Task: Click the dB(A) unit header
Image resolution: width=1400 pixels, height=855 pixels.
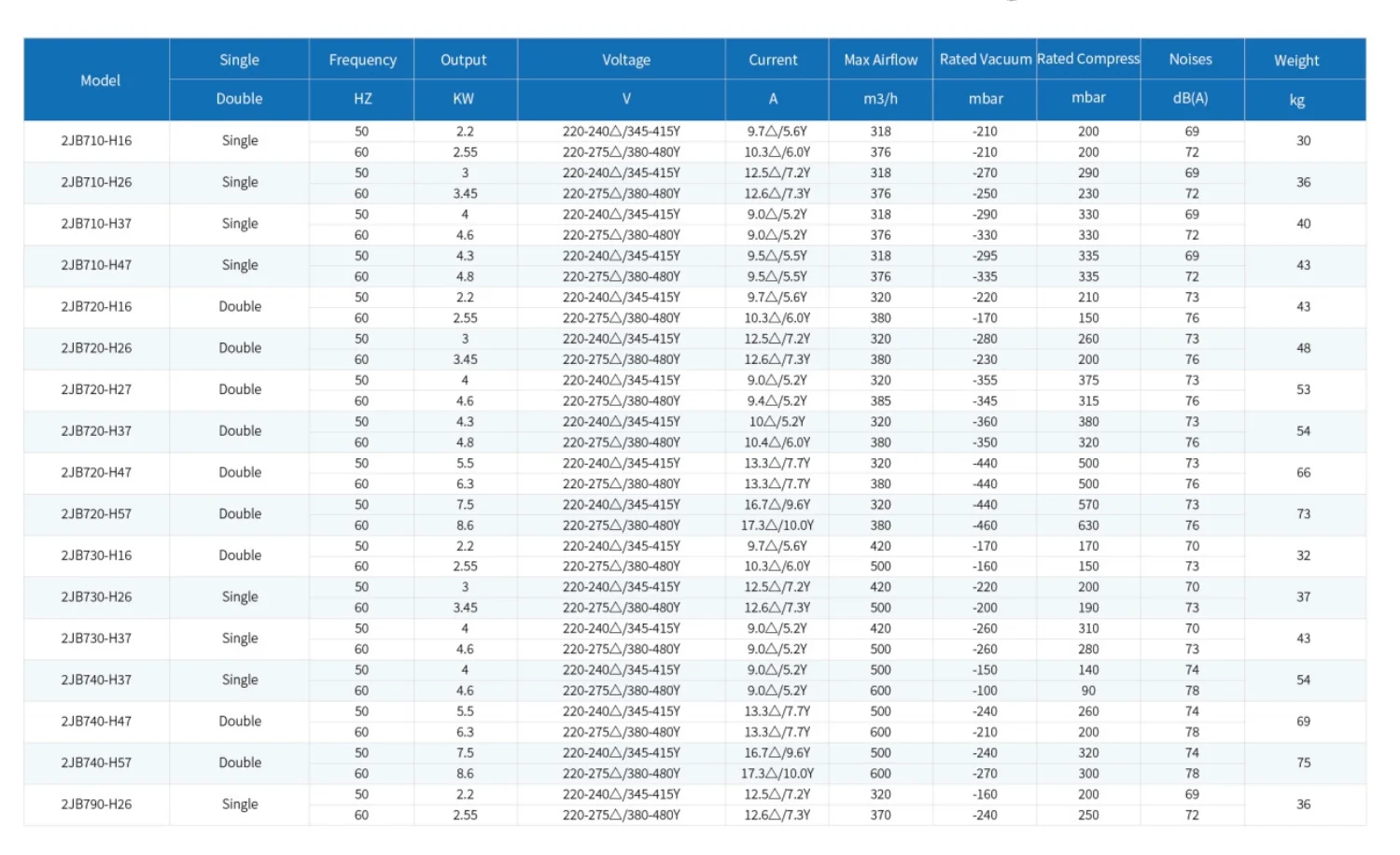Action: [x=1191, y=98]
